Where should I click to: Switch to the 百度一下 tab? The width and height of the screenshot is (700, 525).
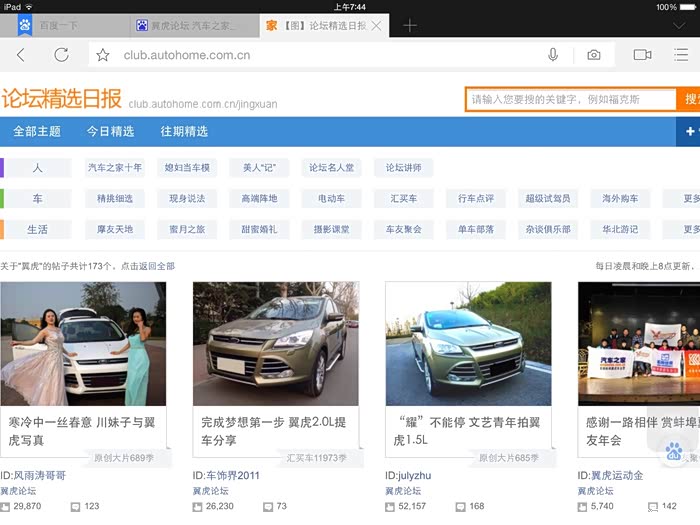(60, 25)
